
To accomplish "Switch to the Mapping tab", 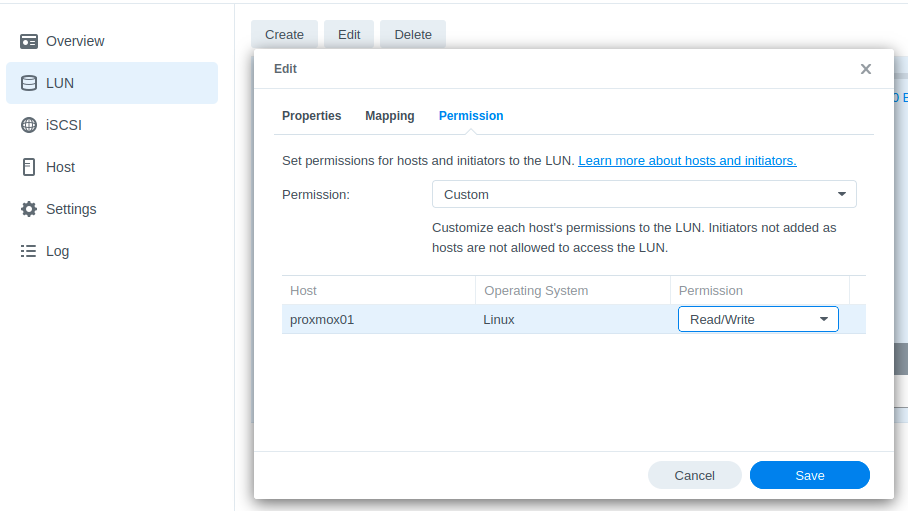I will 389,116.
